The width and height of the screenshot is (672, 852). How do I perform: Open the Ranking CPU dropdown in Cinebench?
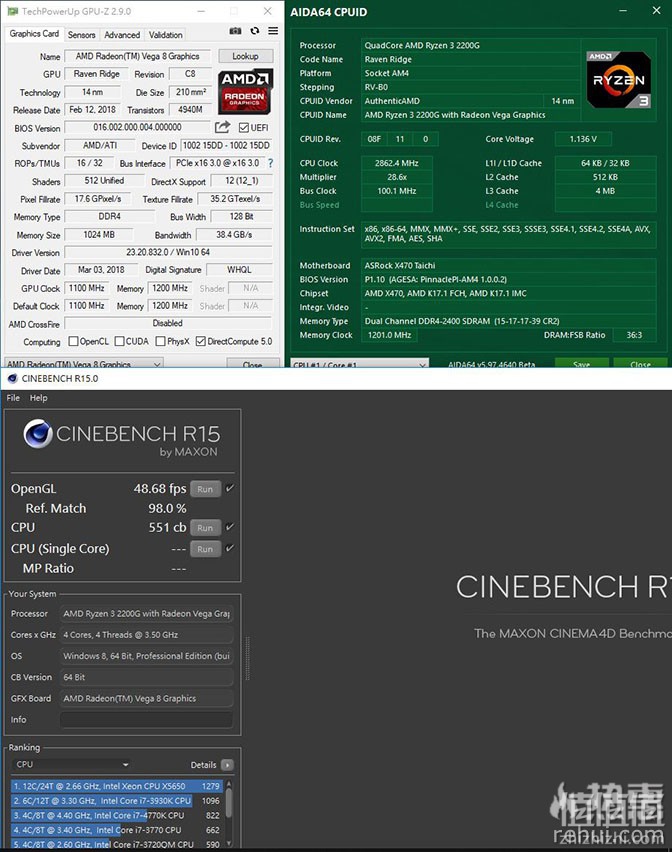click(x=71, y=765)
